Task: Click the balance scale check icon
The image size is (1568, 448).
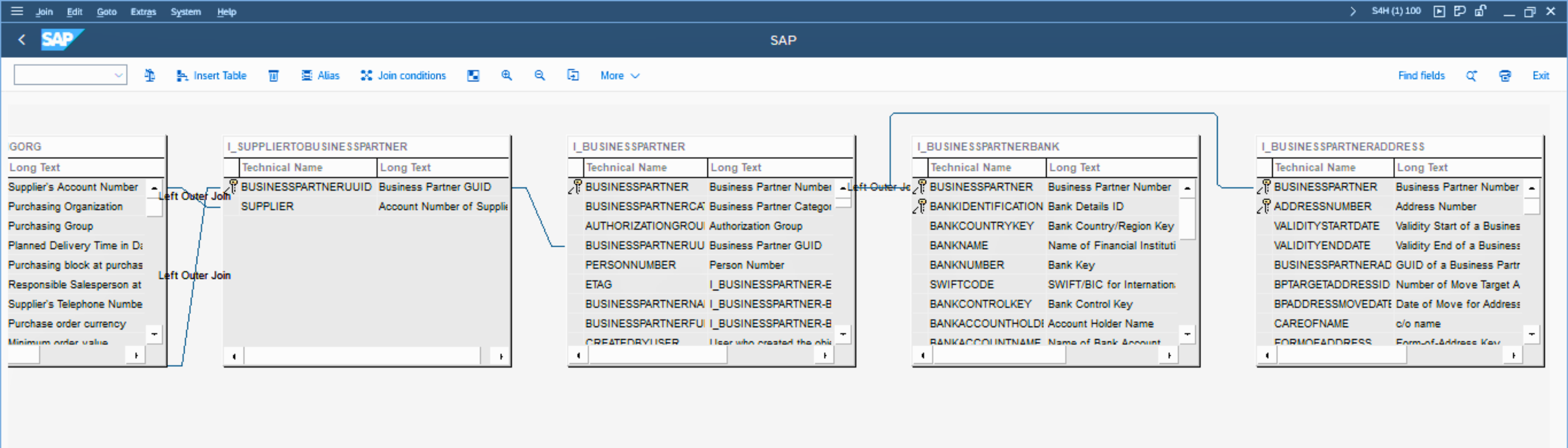Action: (149, 75)
